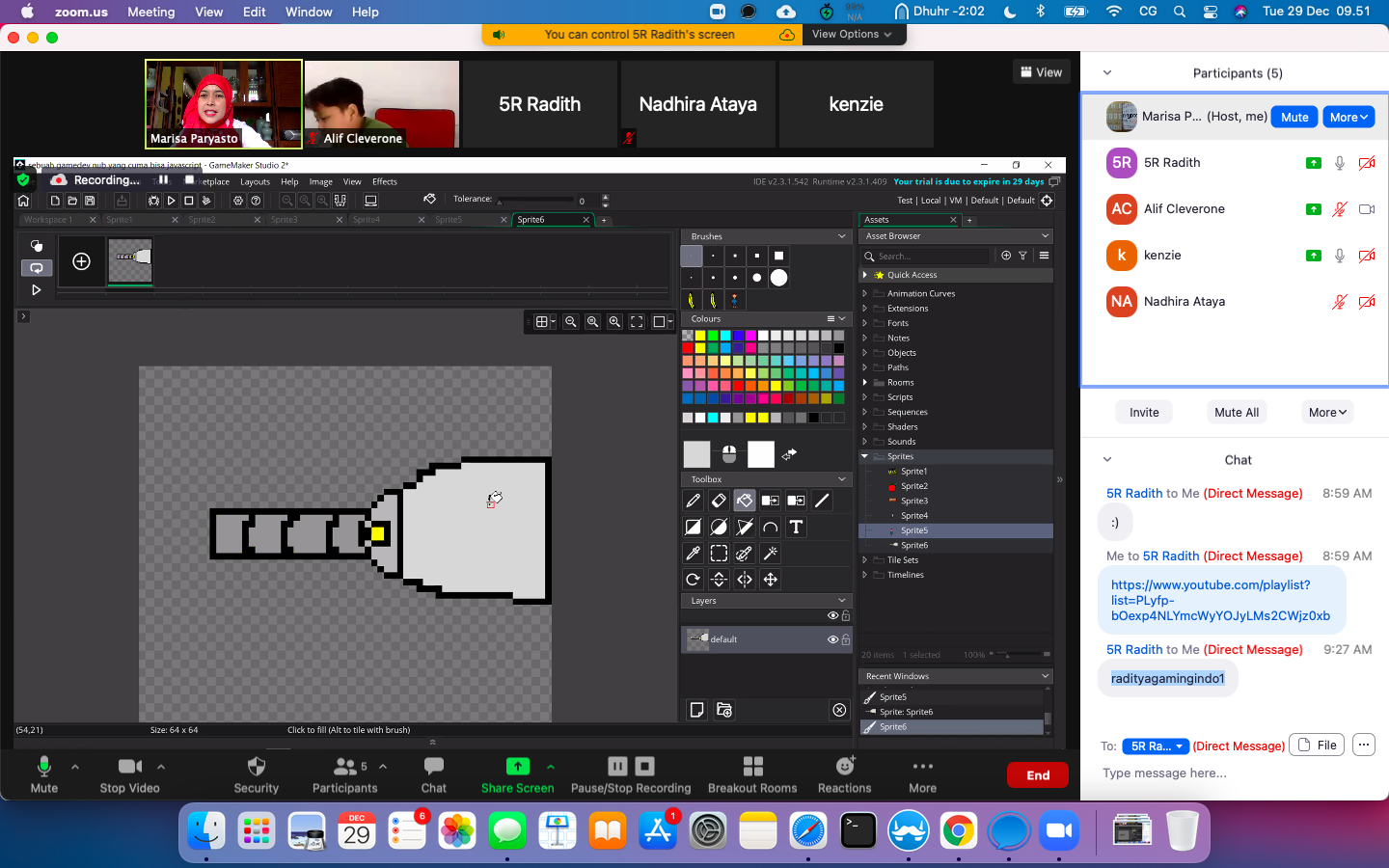Click the File button in chat

(1317, 745)
